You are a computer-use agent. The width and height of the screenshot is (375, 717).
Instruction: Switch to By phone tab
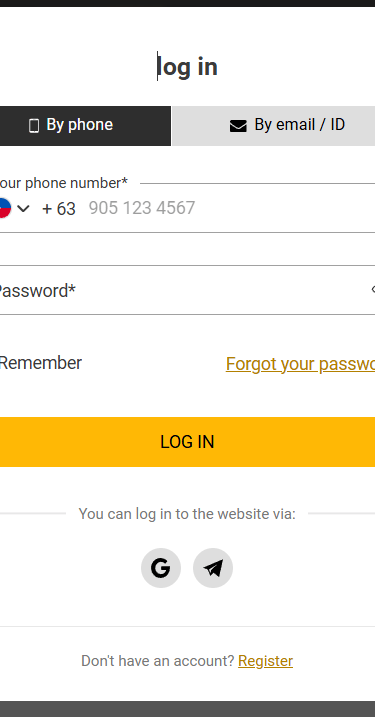(85, 126)
